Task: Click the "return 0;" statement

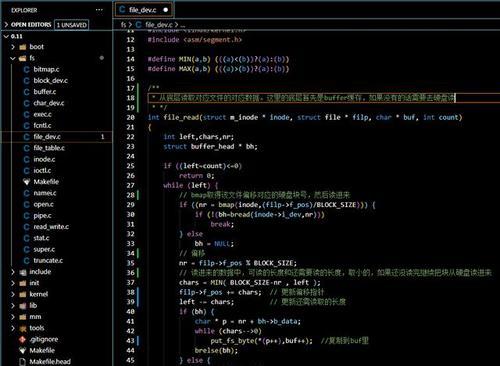Action: [196, 176]
